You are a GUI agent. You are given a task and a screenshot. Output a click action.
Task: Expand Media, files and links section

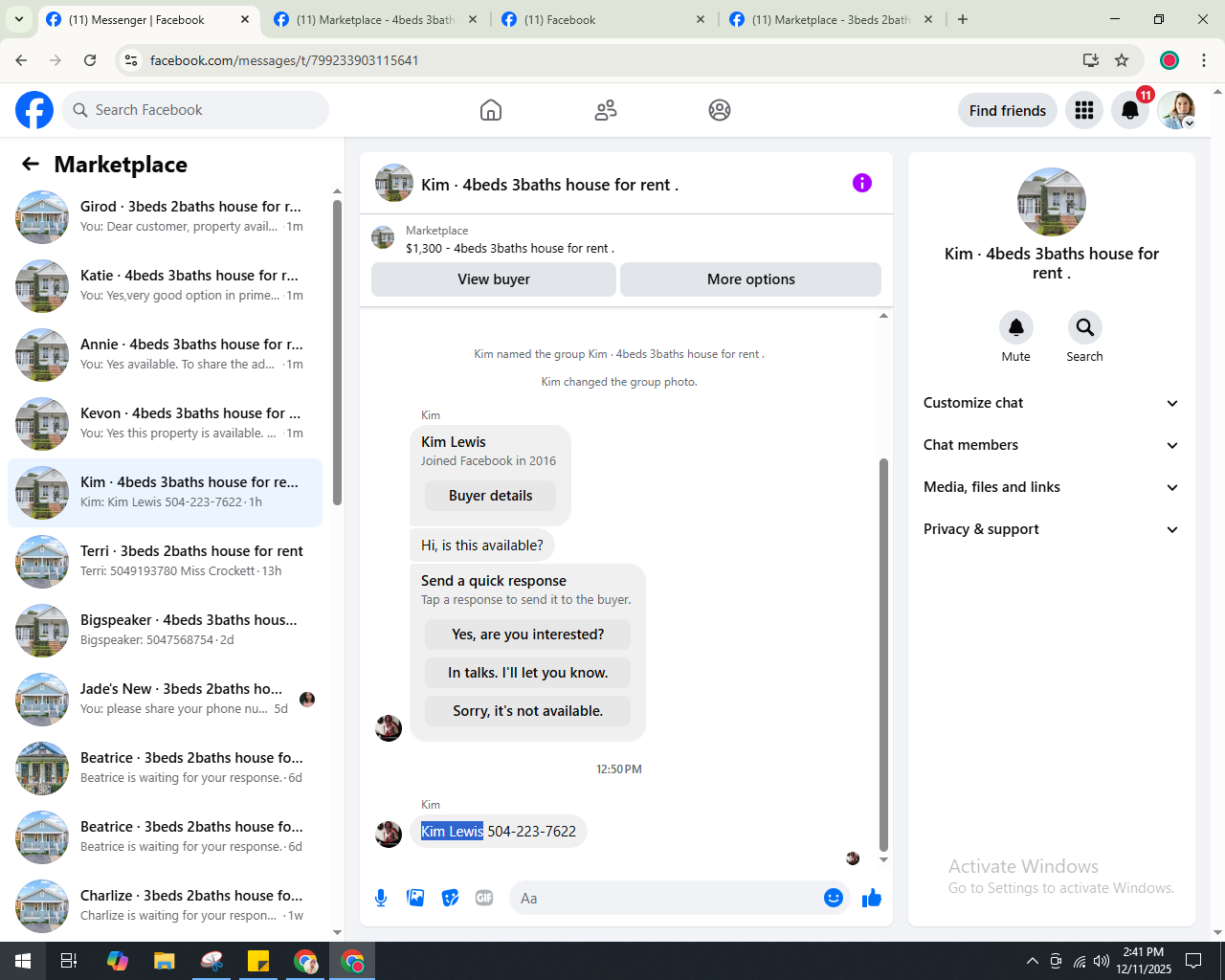(x=1051, y=487)
